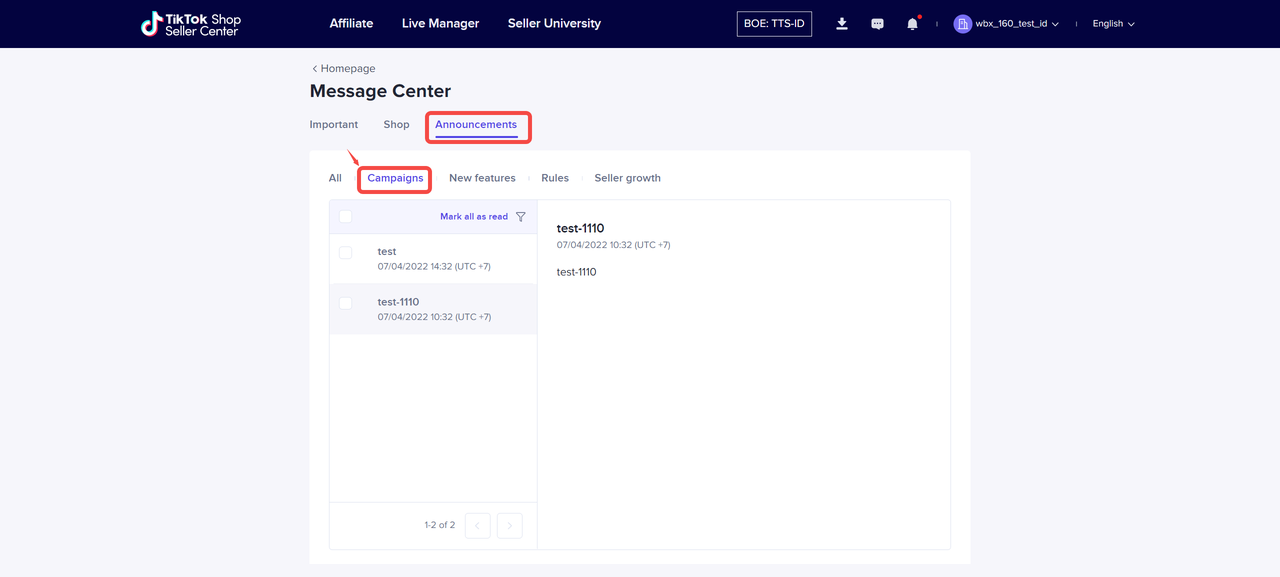Toggle the select-all messages checkbox
Image resolution: width=1280 pixels, height=577 pixels.
point(345,217)
